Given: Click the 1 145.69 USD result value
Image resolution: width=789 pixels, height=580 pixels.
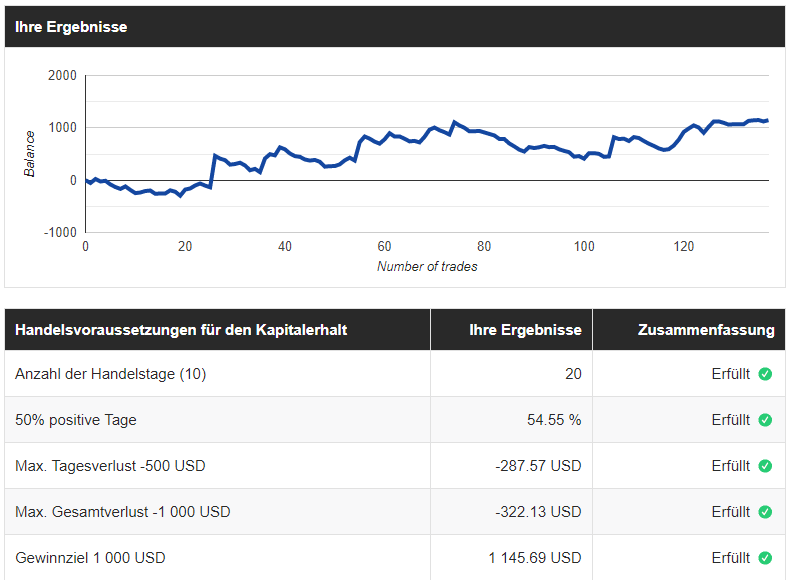Looking at the screenshot, I should point(534,558).
